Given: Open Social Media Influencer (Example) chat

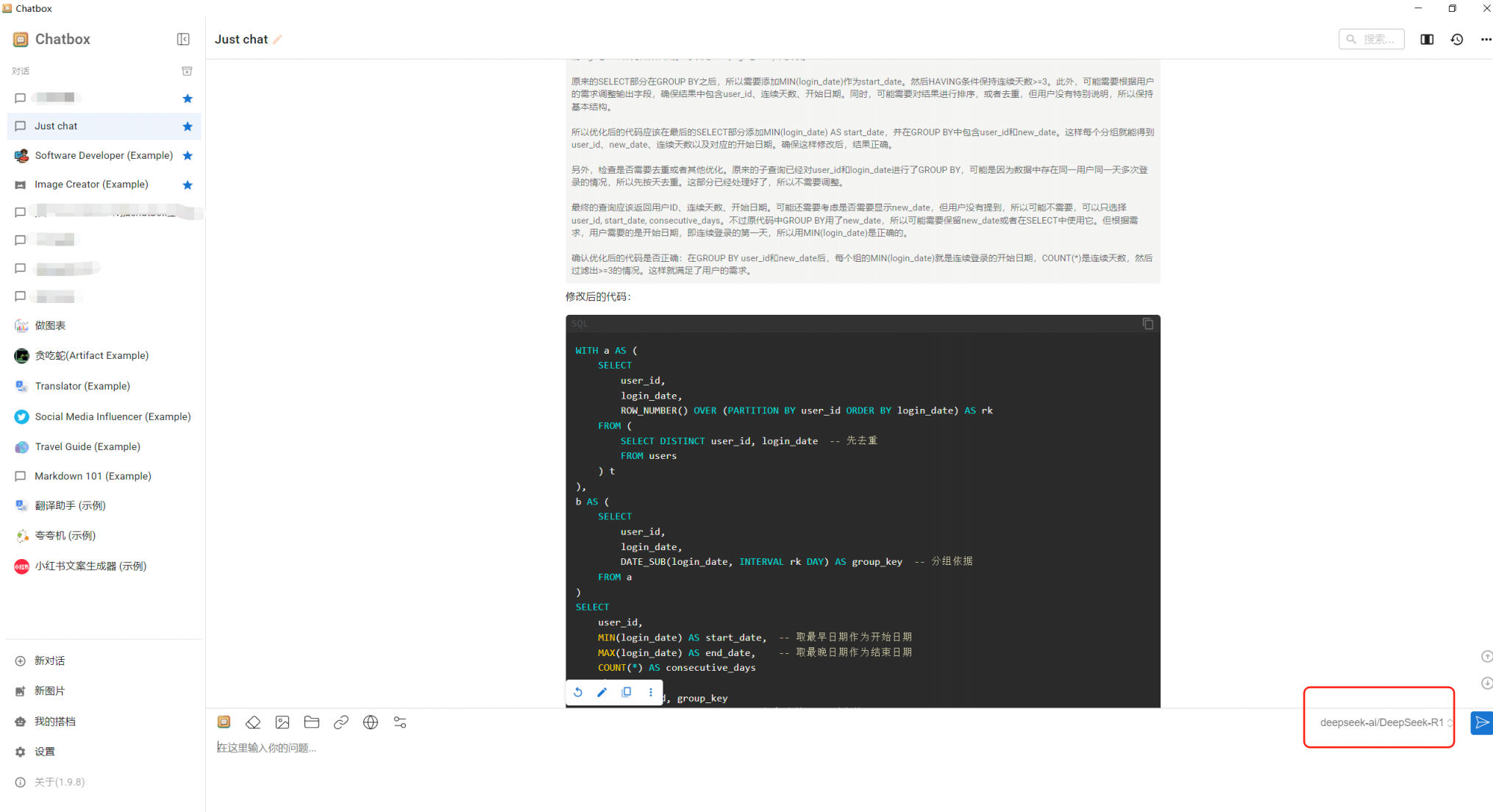Looking at the screenshot, I should [104, 416].
